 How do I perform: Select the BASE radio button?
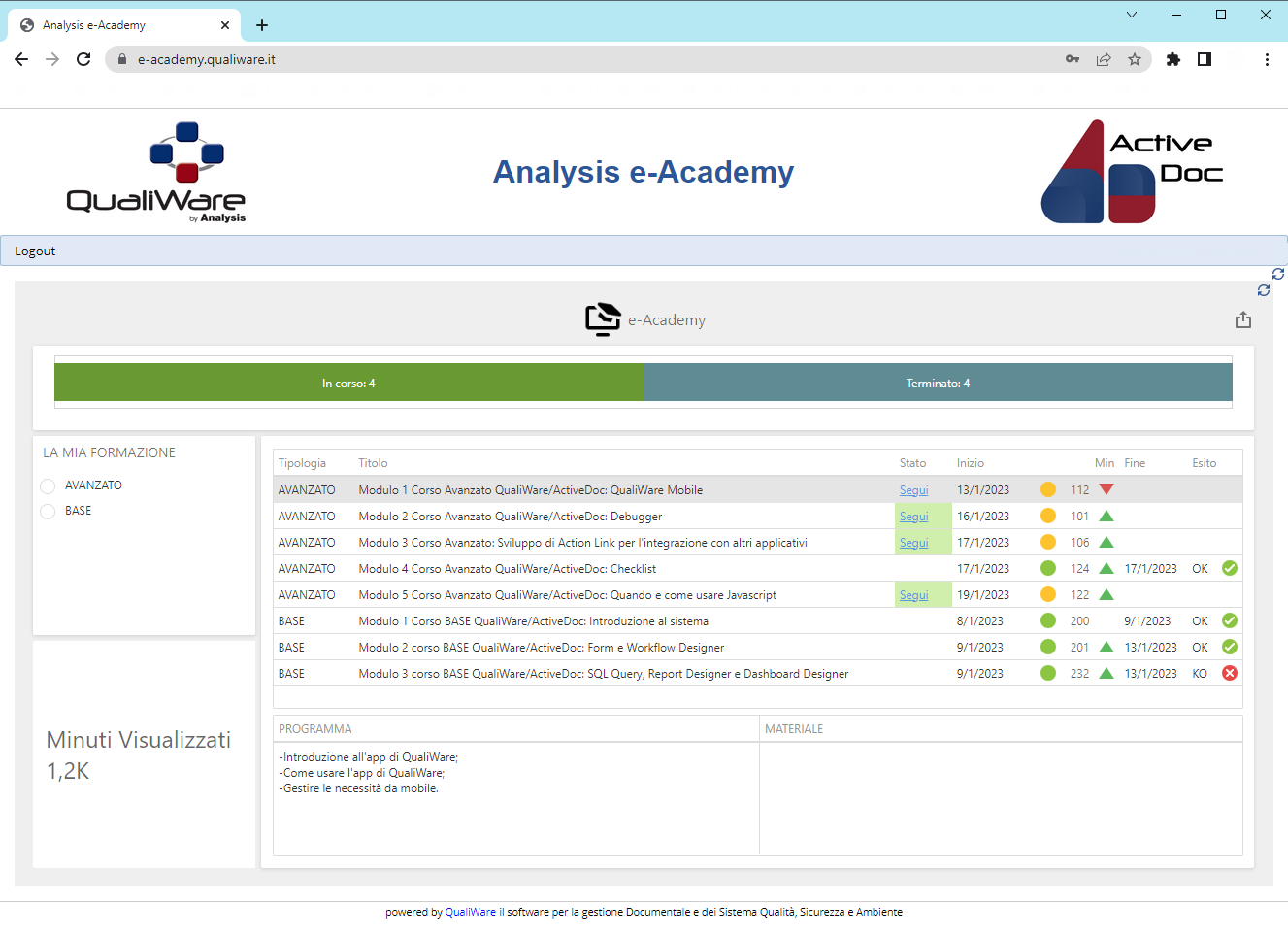point(48,511)
